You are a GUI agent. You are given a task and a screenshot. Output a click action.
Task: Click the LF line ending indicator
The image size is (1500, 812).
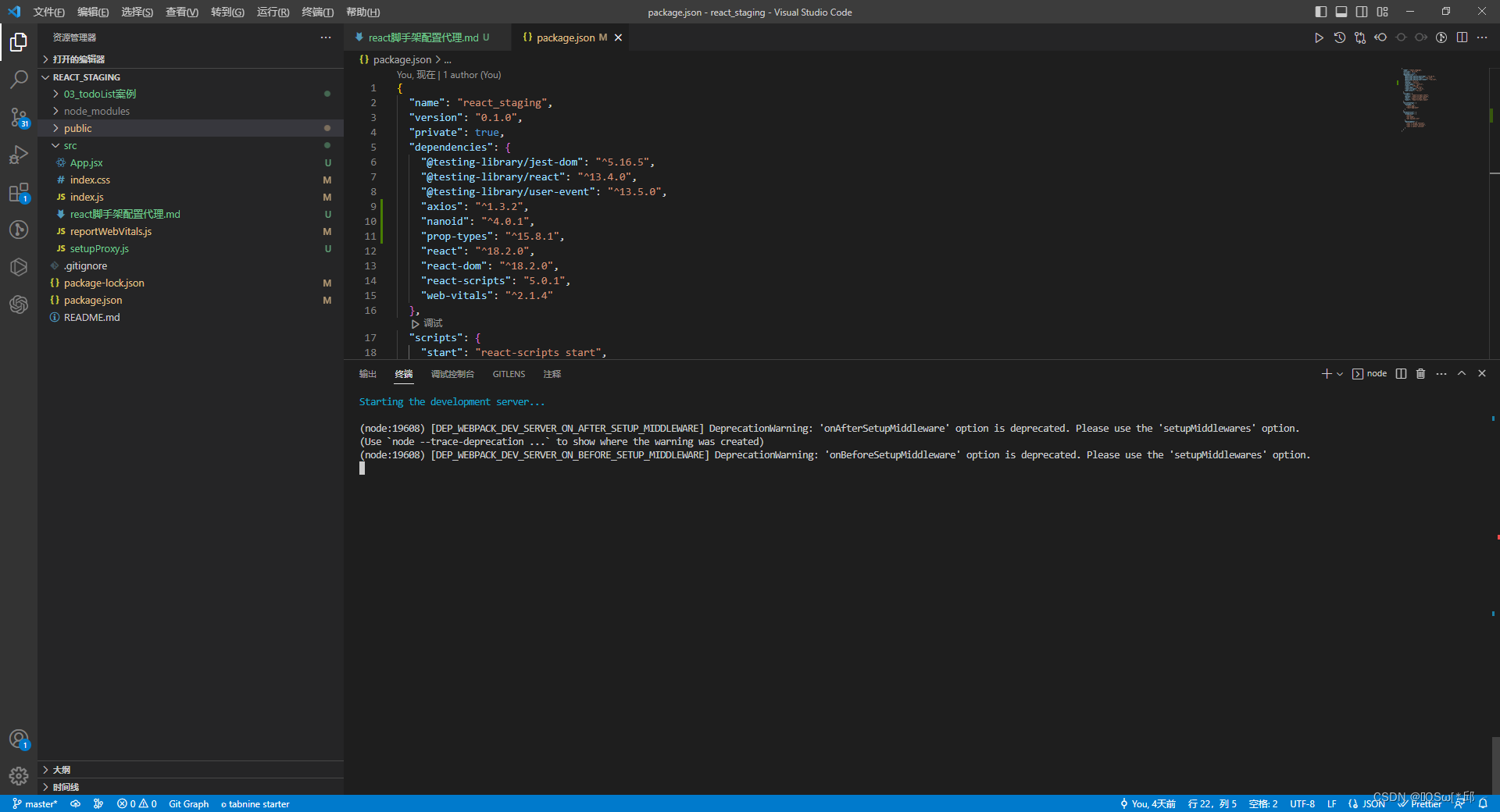click(x=1332, y=803)
